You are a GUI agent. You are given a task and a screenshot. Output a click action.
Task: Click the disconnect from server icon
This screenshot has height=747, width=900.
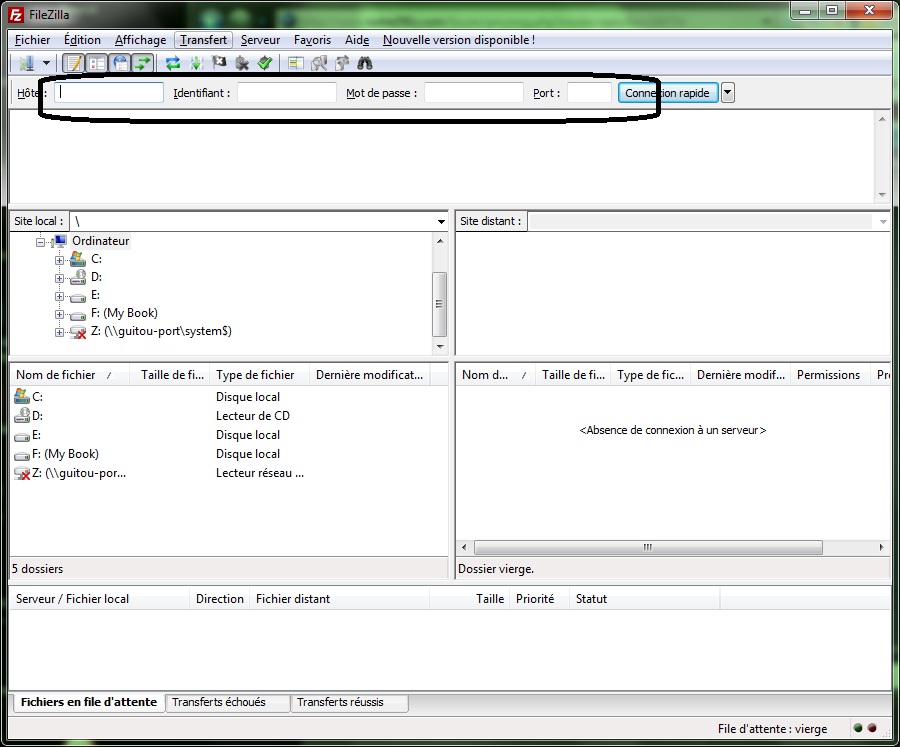pyautogui.click(x=242, y=63)
